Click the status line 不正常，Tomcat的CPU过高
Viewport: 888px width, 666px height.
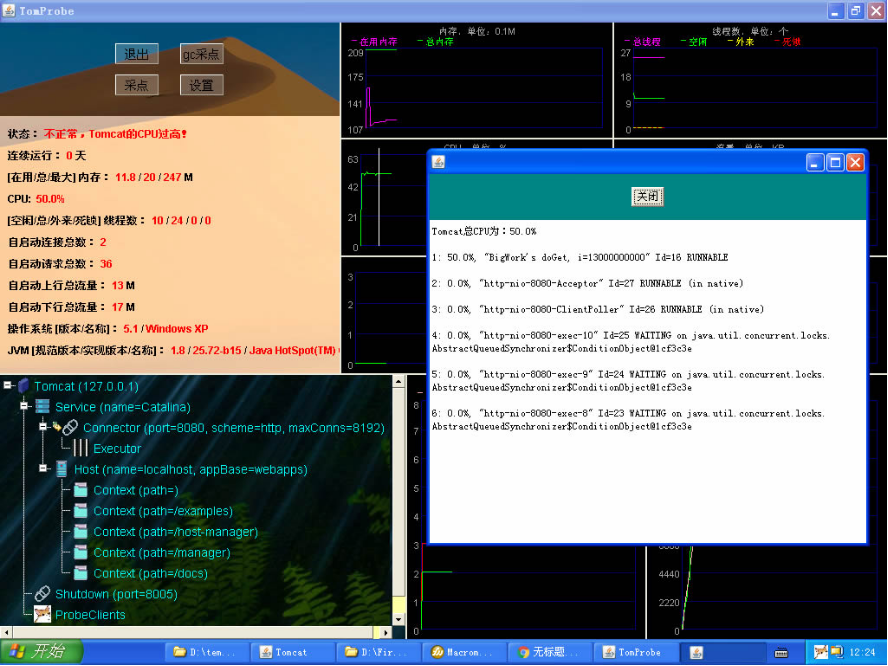point(115,134)
